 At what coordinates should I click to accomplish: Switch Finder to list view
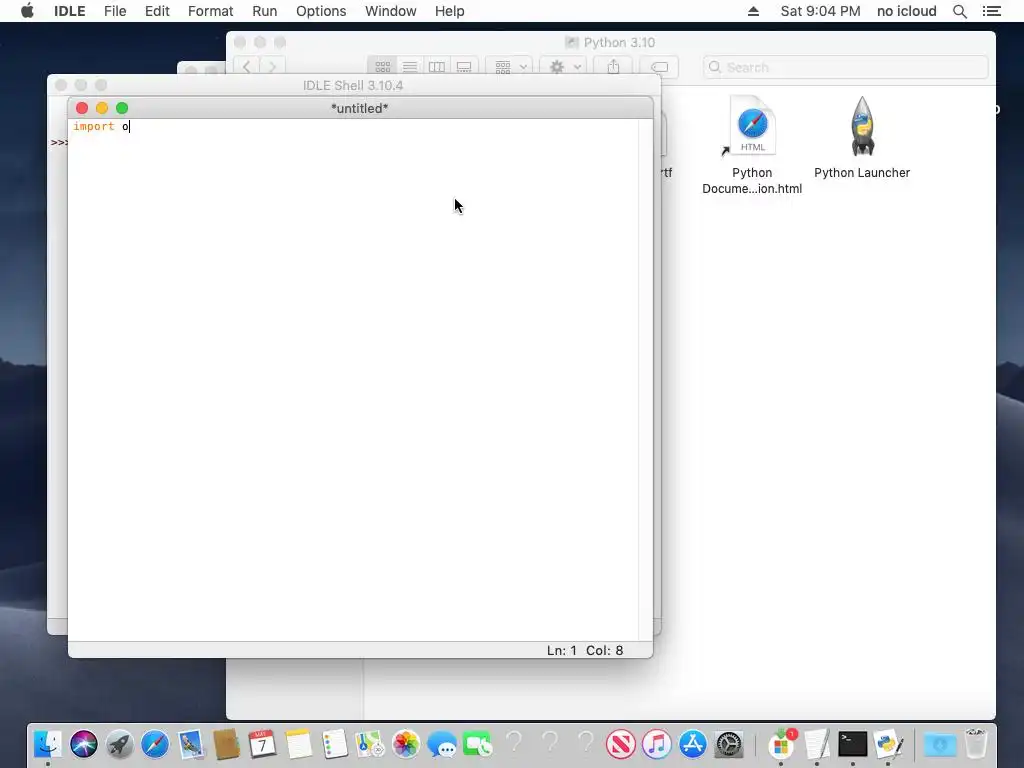[x=410, y=67]
